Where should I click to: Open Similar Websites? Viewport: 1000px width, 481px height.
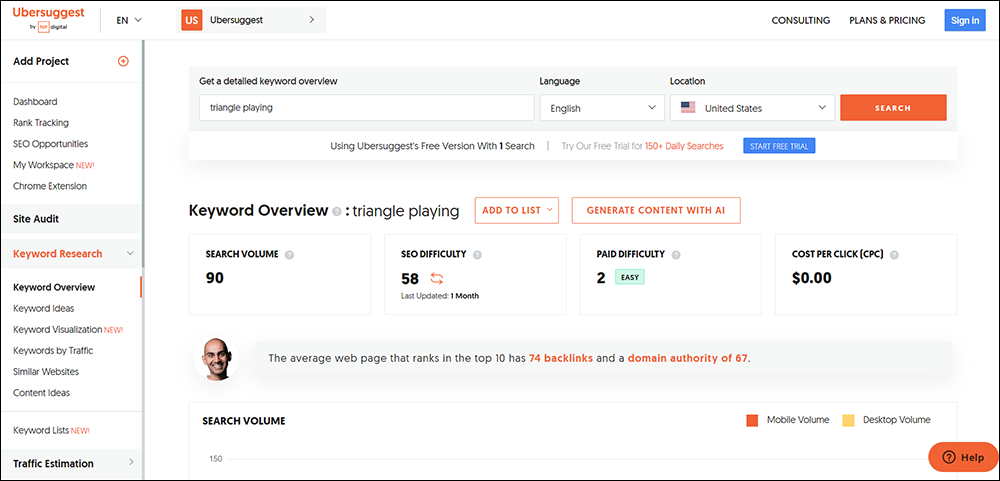[x=46, y=371]
